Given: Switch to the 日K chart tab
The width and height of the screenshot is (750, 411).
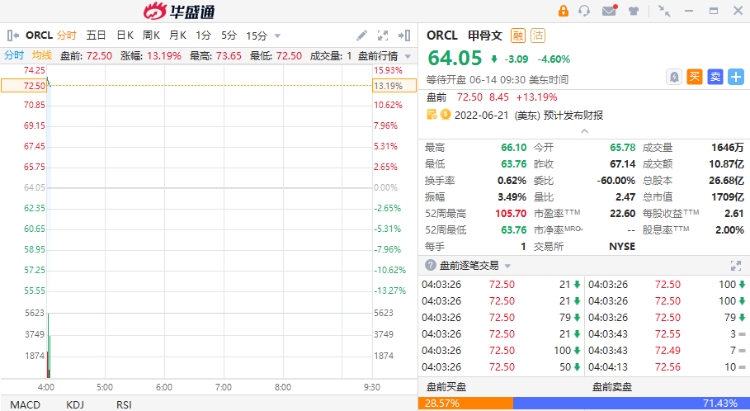Looking at the screenshot, I should click(125, 35).
